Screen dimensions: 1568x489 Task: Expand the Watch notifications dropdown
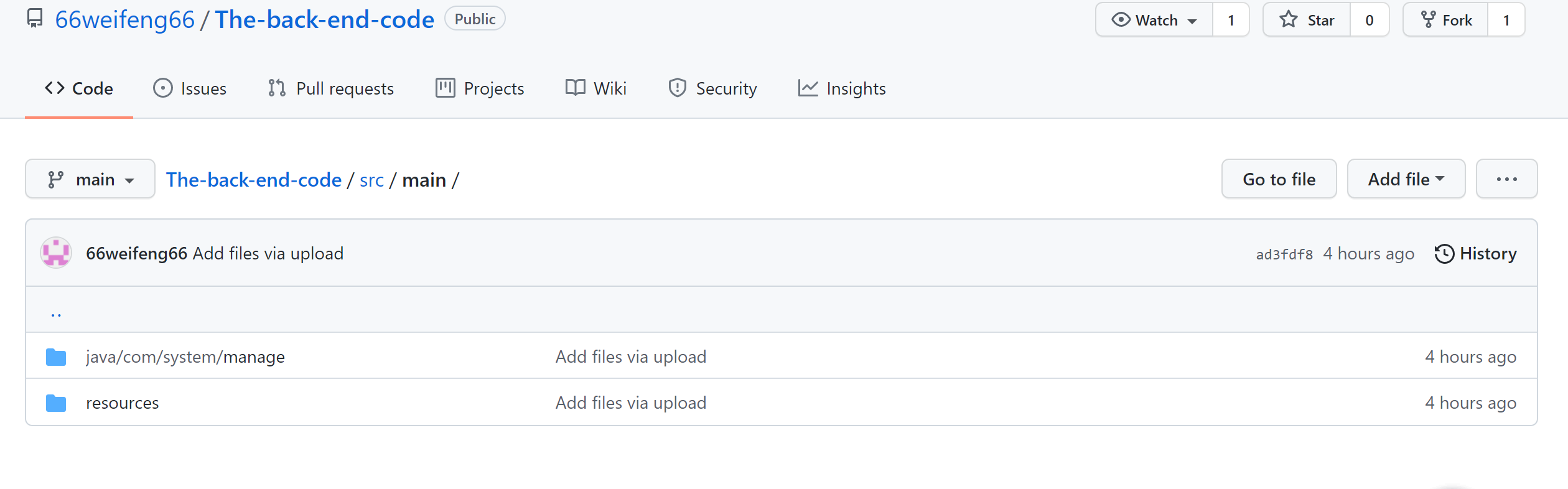[1154, 20]
